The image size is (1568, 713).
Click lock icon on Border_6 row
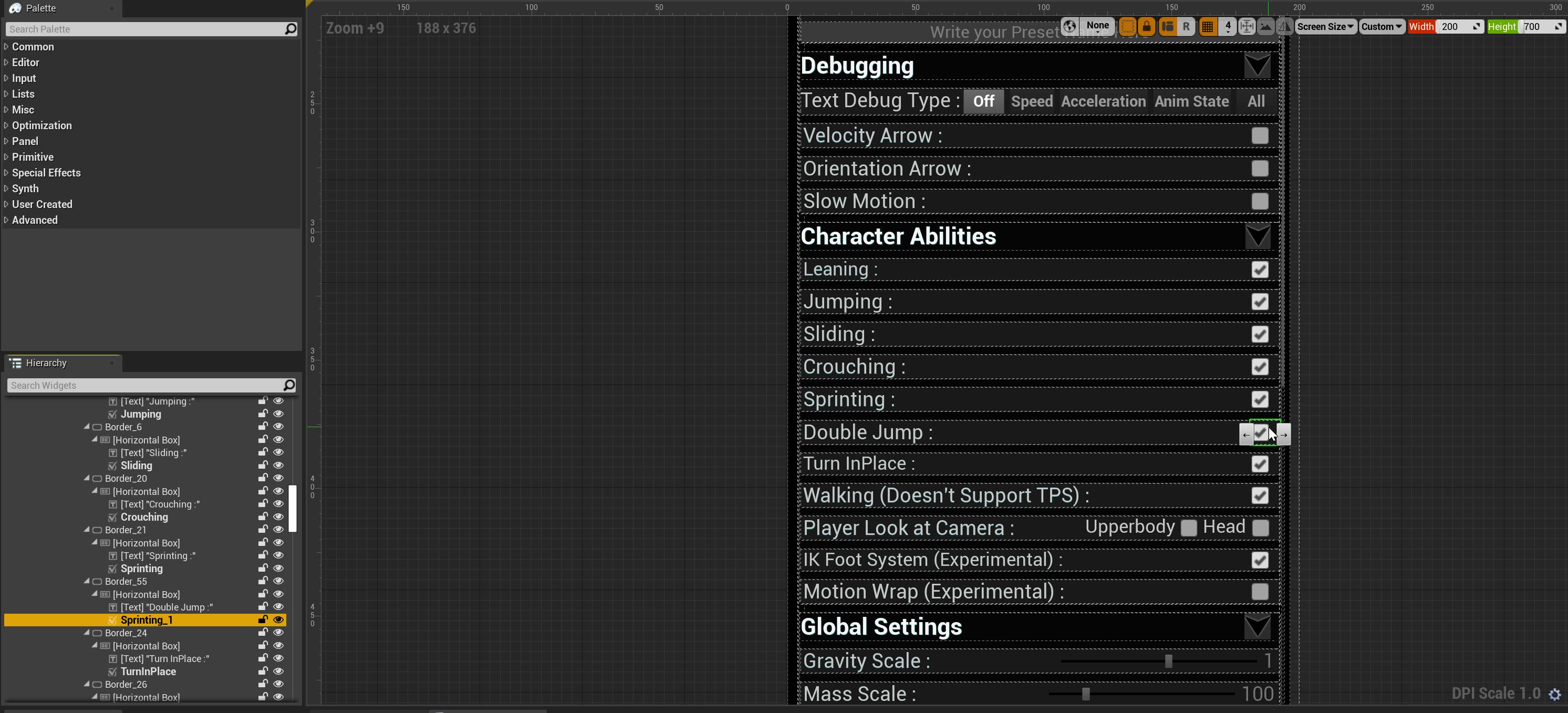(263, 426)
